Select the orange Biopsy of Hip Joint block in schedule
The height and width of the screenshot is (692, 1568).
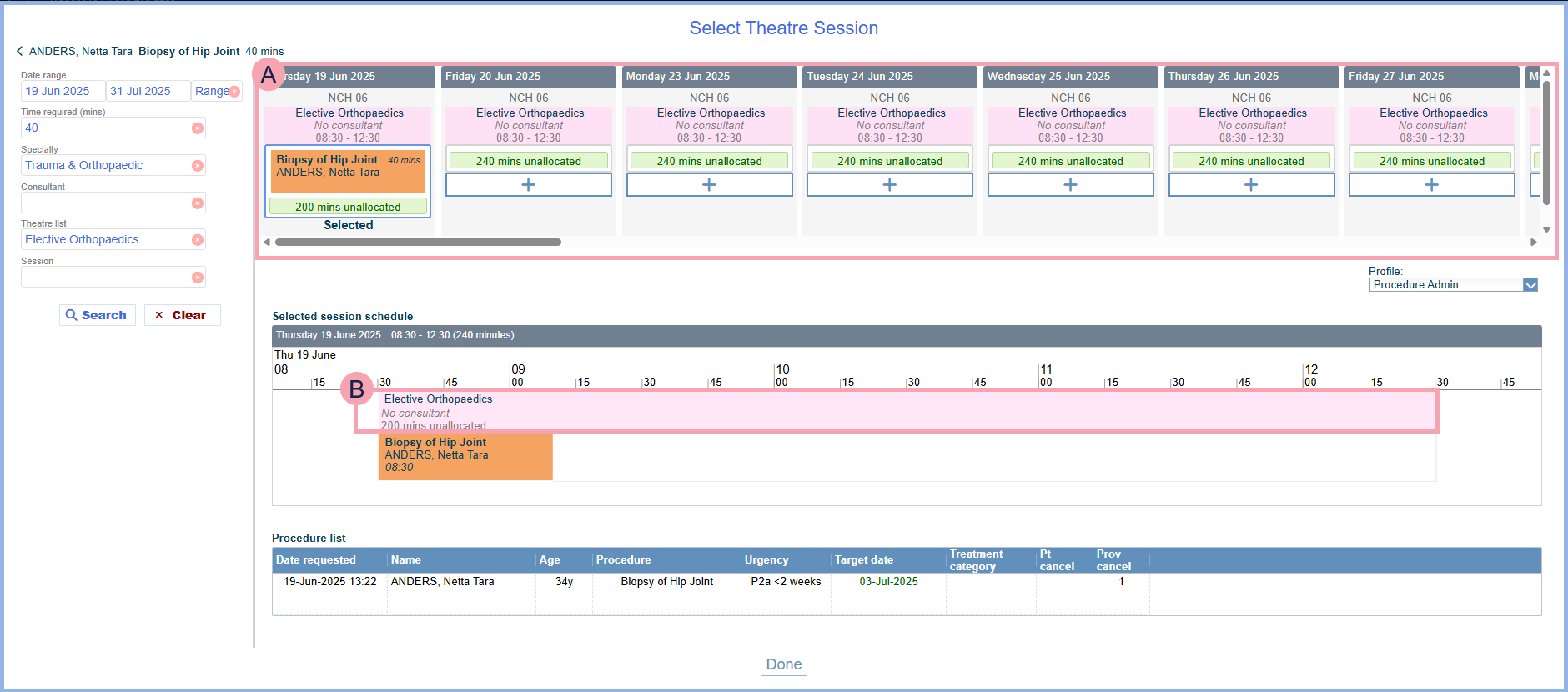pos(465,455)
